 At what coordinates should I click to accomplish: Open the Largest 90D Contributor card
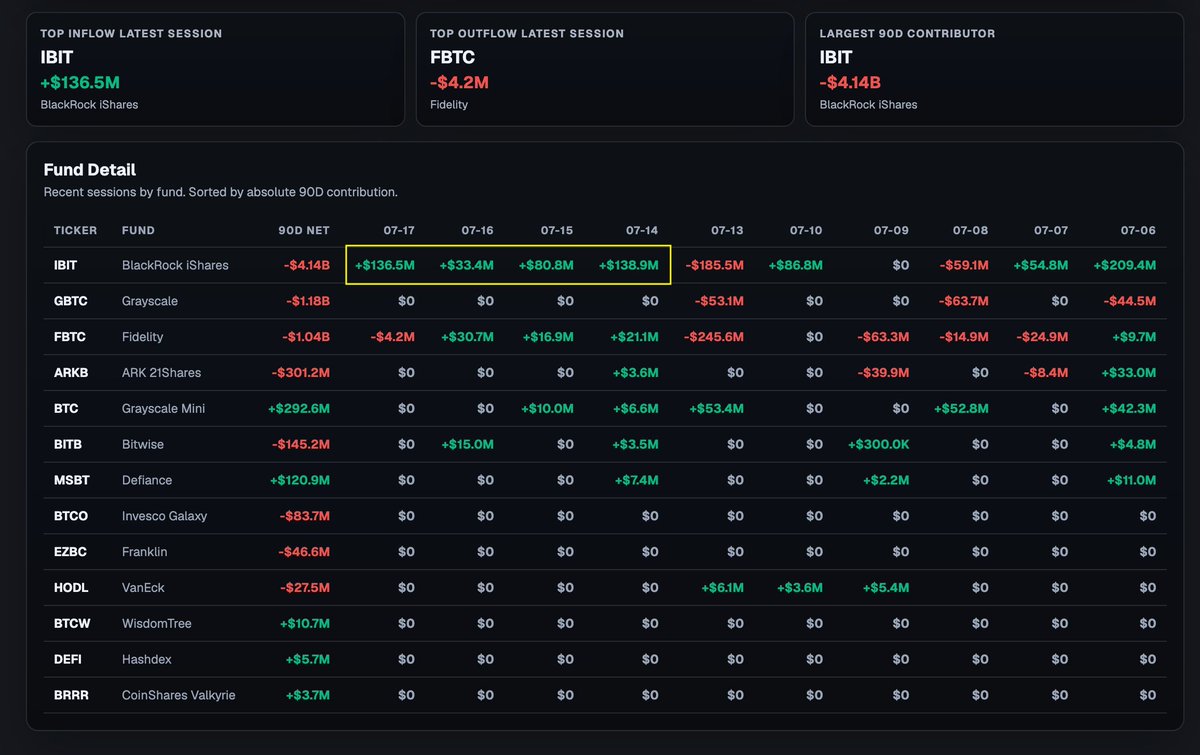[994, 69]
